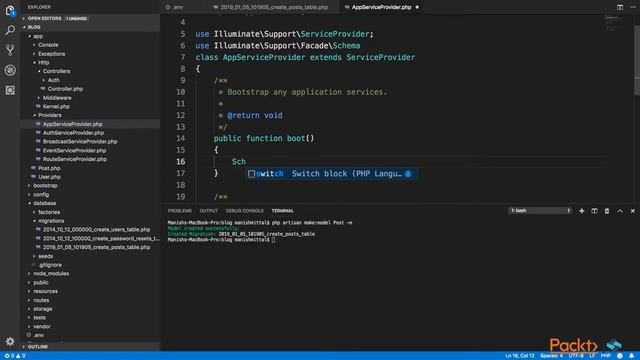Open the Manage settings gear

[x=10, y=341]
